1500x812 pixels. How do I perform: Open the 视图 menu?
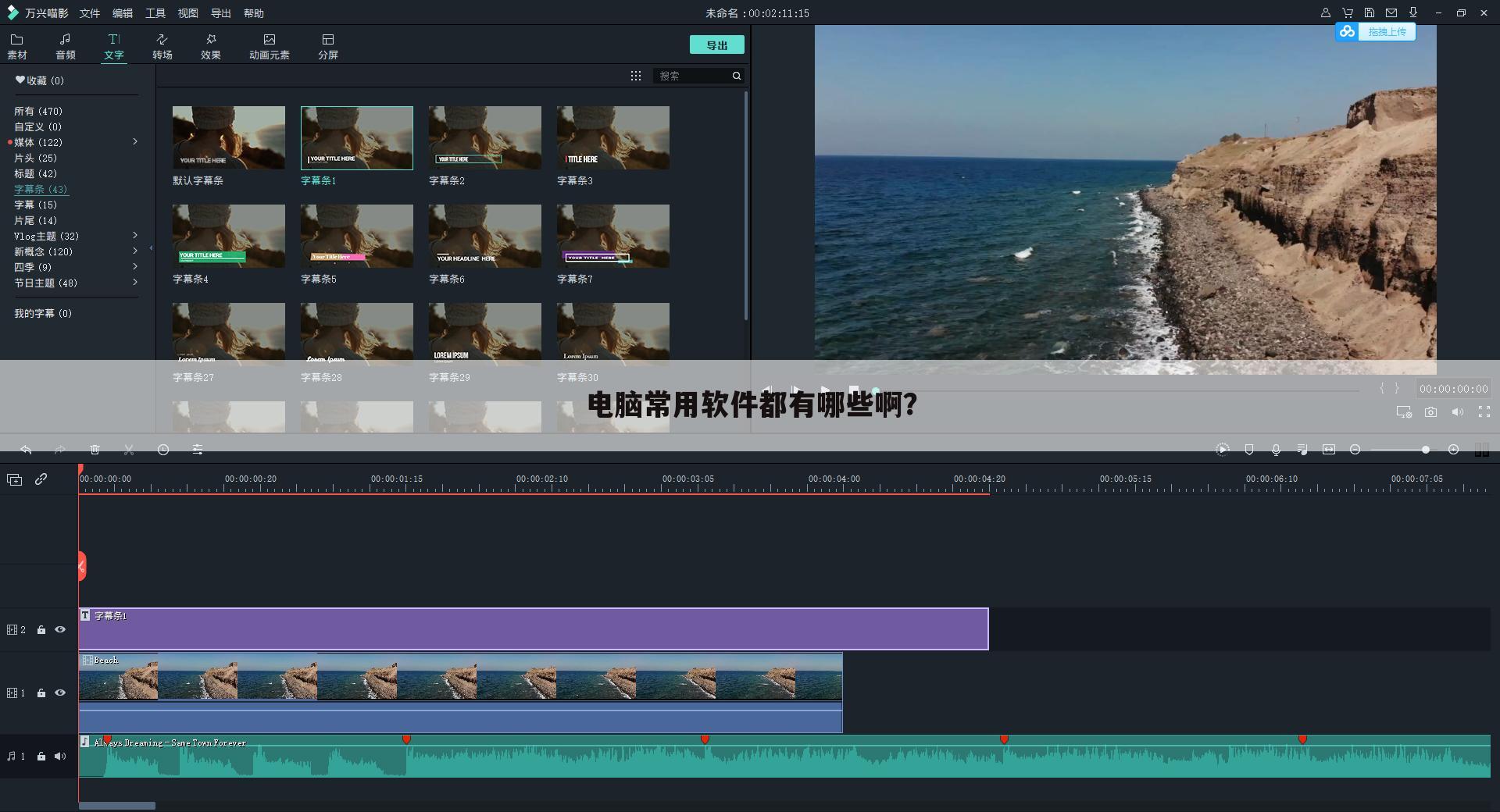188,13
